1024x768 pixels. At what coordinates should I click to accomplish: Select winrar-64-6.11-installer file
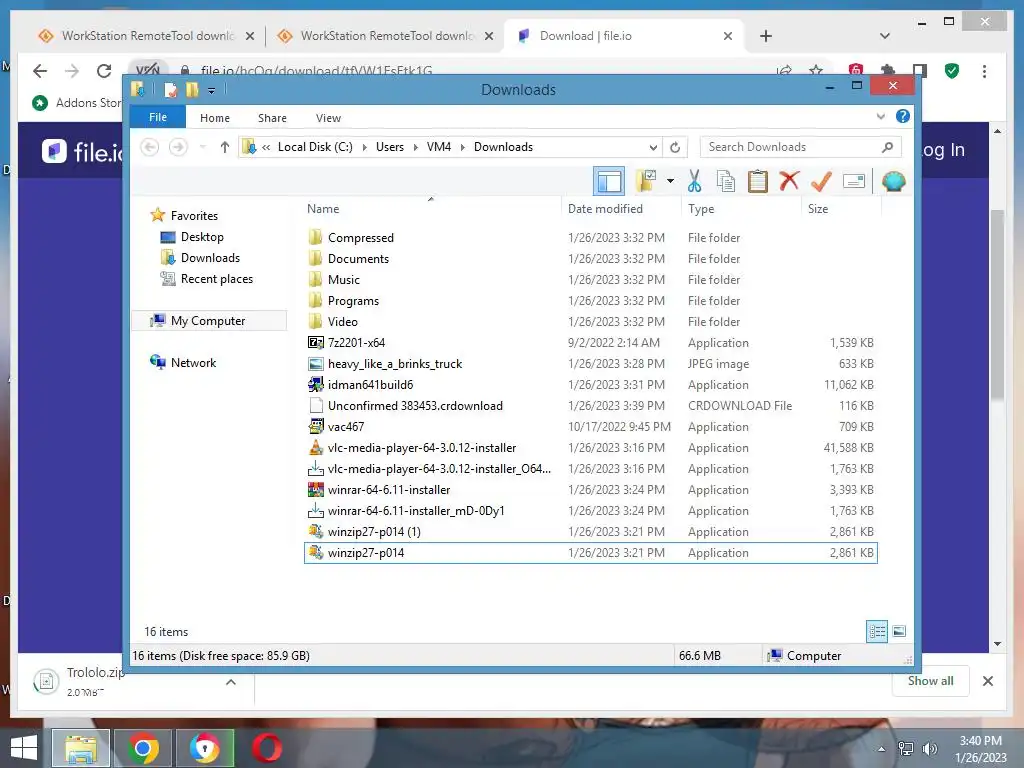(590, 490)
